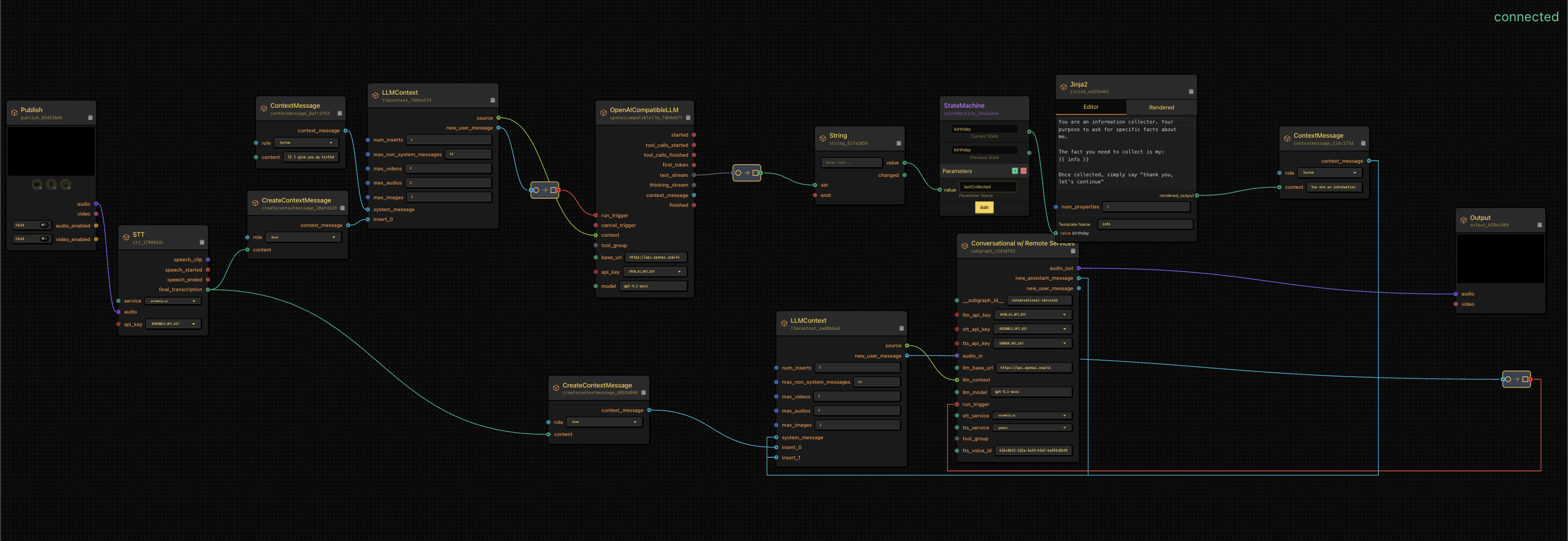The width and height of the screenshot is (1568, 541).
Task: Click the screen share icon in Publish node
Action: pyautogui.click(x=66, y=185)
